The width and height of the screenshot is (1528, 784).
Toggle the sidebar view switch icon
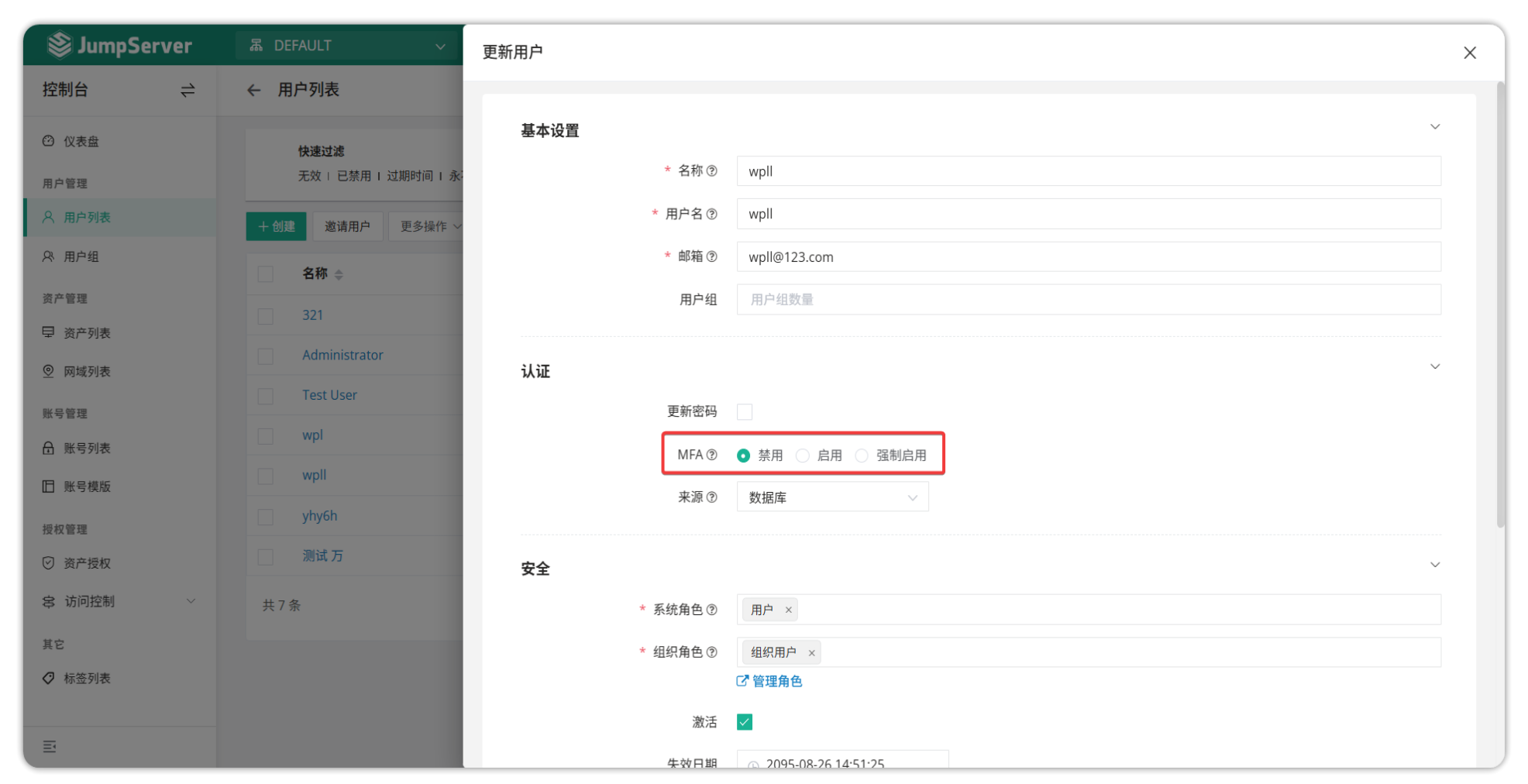pos(188,91)
